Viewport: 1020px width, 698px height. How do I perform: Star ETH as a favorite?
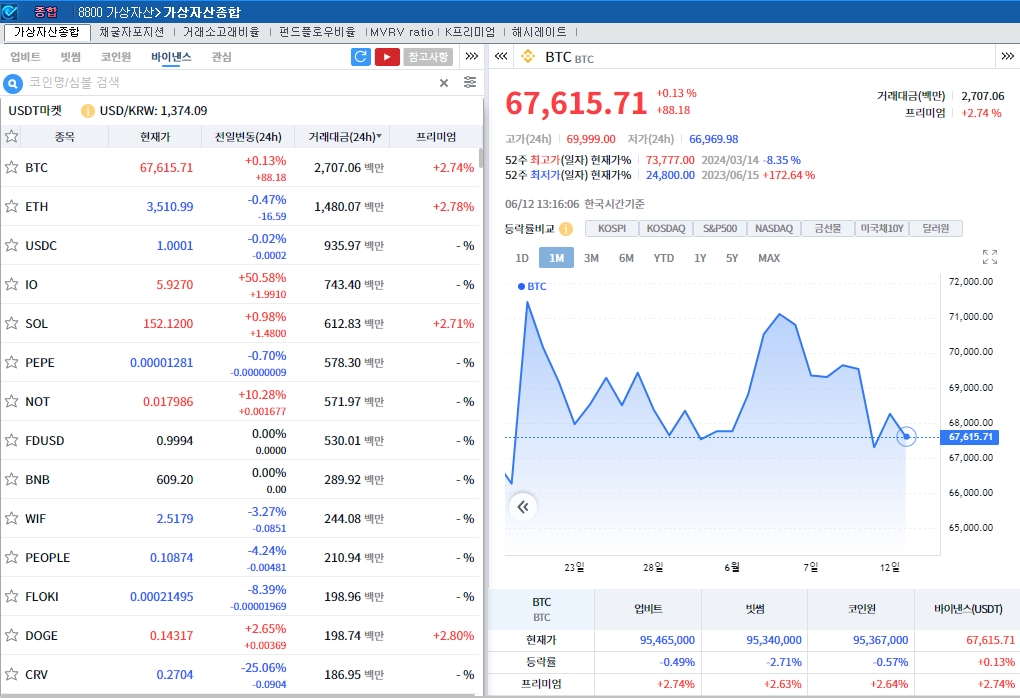pyautogui.click(x=12, y=206)
